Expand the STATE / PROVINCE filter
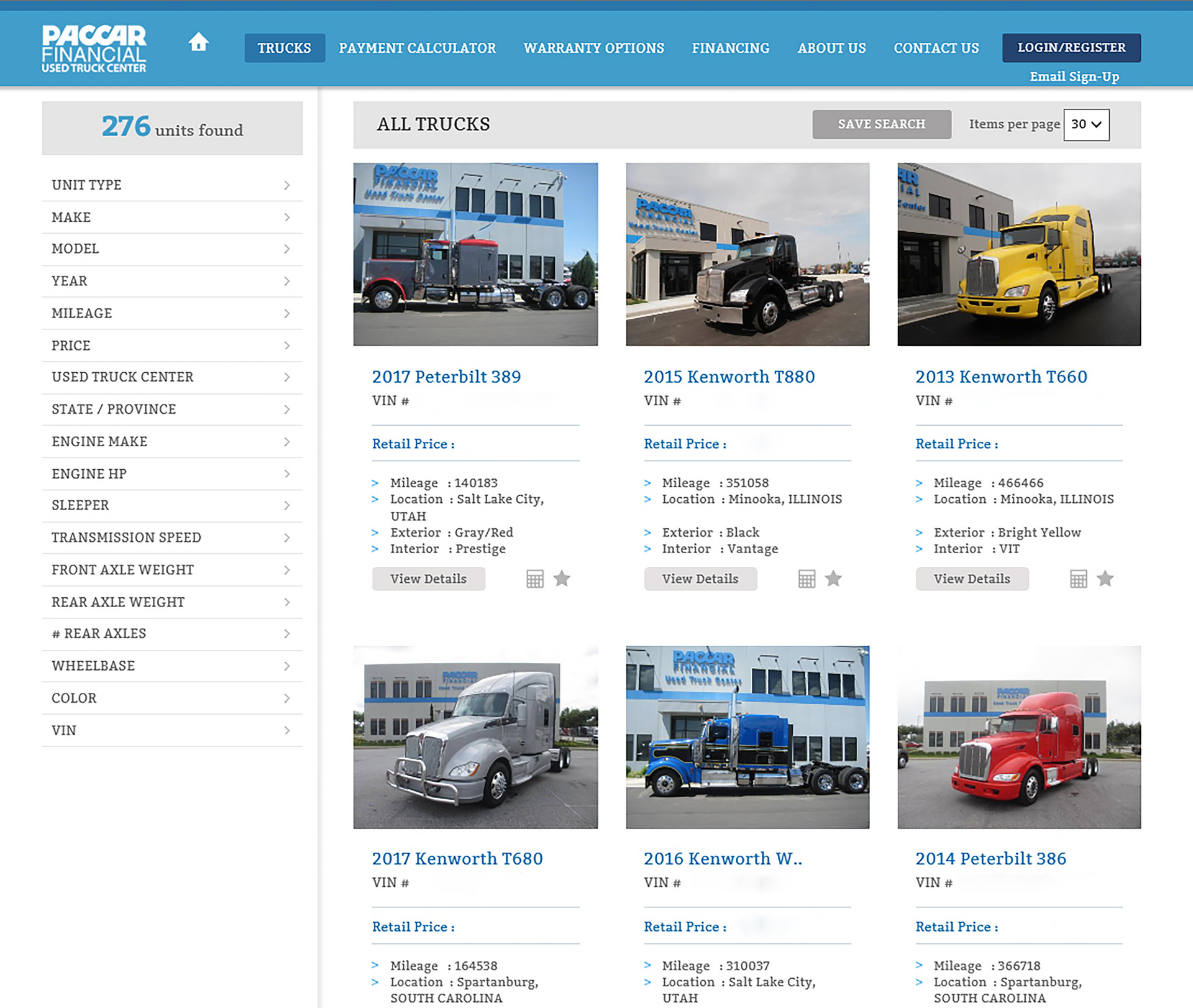Screen dimensions: 1193x1008 [x=171, y=409]
